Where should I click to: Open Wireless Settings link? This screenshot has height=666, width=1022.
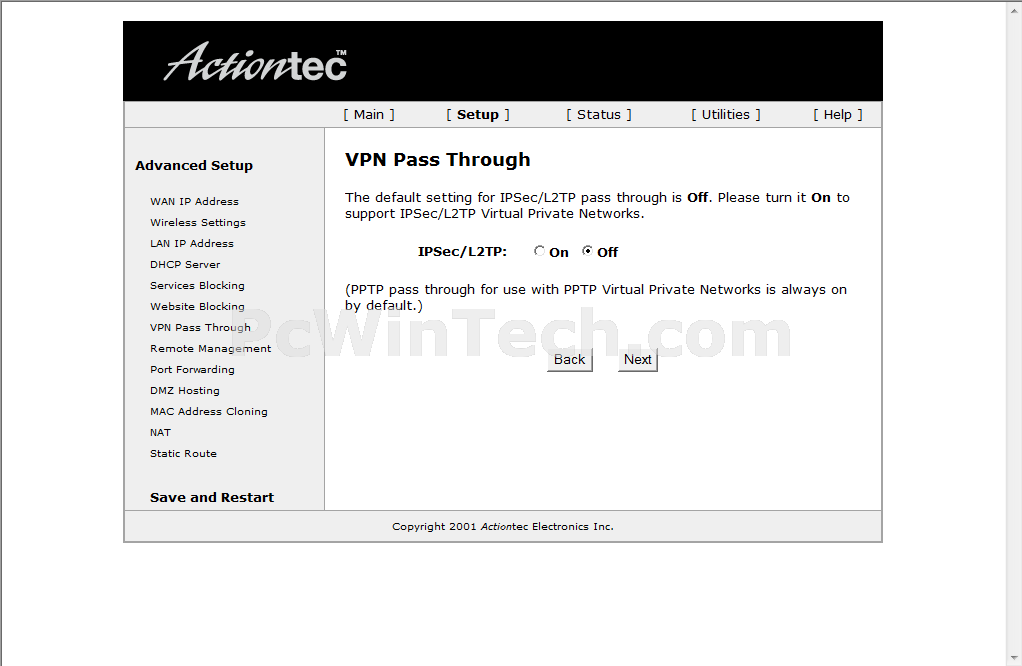[x=197, y=222]
